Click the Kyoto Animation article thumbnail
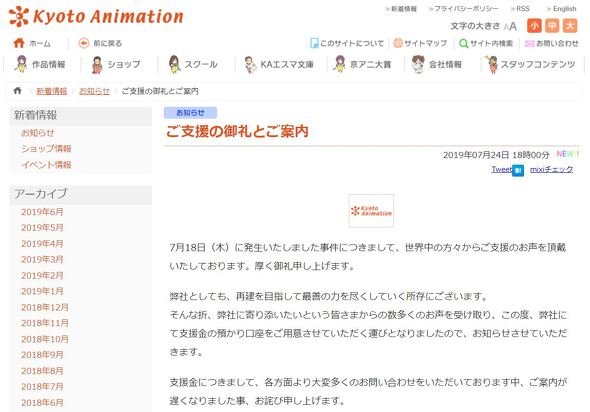 371,211
